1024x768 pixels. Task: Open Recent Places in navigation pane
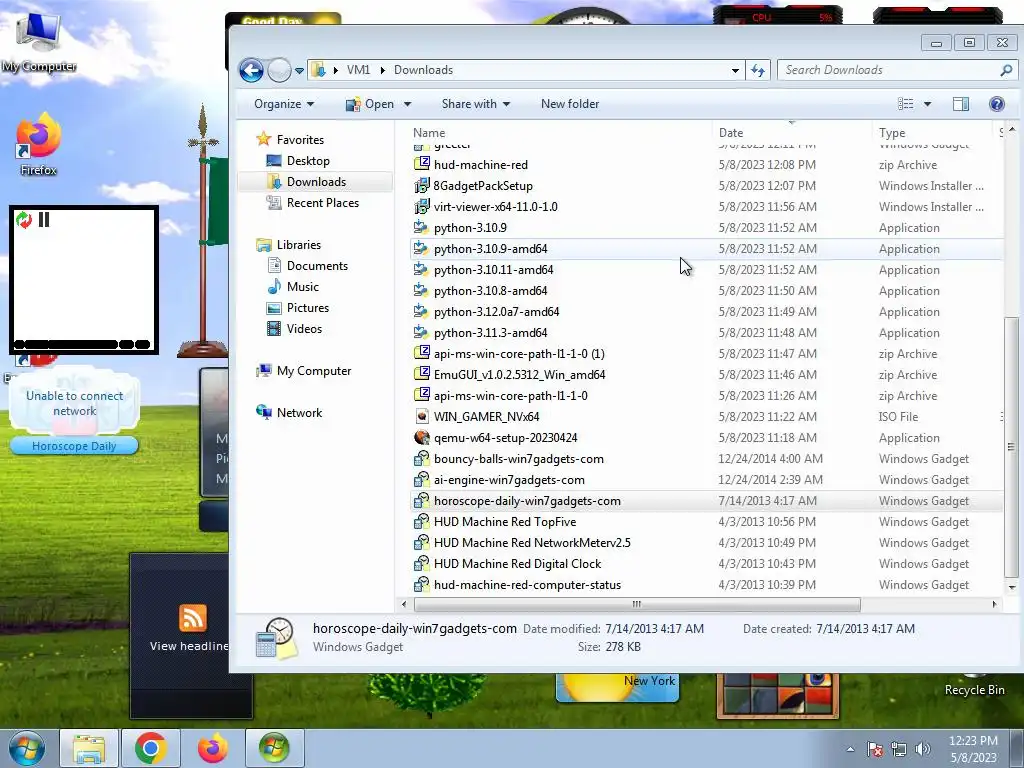[x=323, y=202]
